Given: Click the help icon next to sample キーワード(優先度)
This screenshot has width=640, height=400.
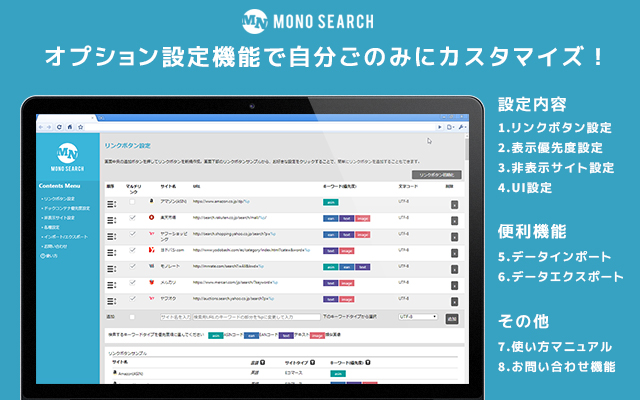Looking at the screenshot, I should coord(368,362).
